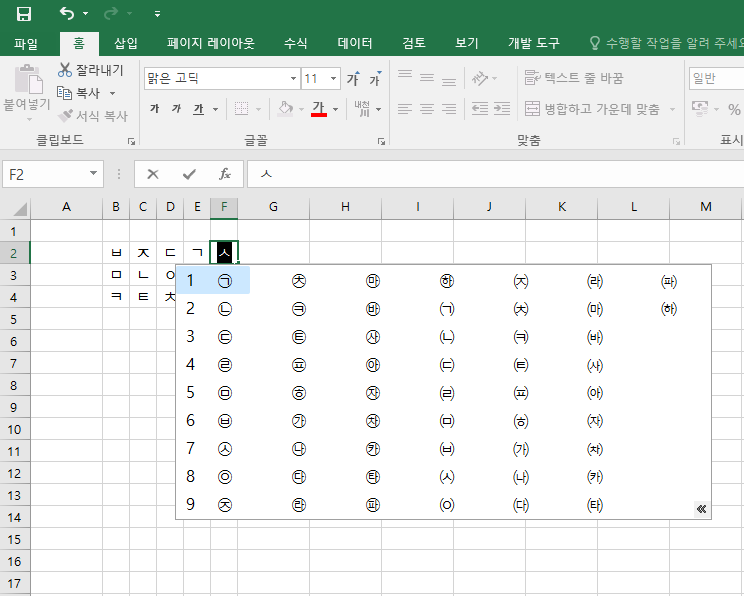
Task: Click the Save disk icon
Action: pos(24,14)
